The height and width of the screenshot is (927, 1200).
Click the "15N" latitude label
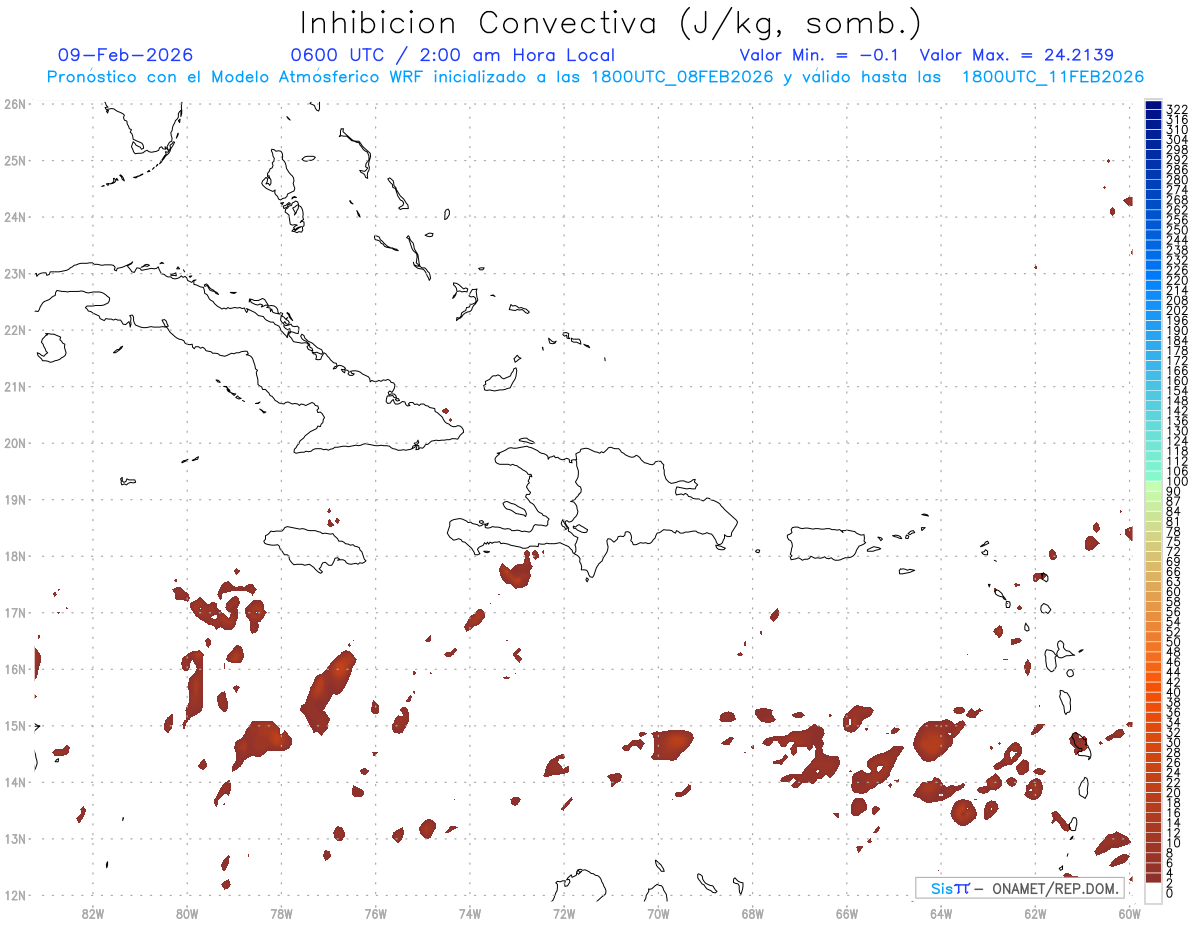coord(15,725)
